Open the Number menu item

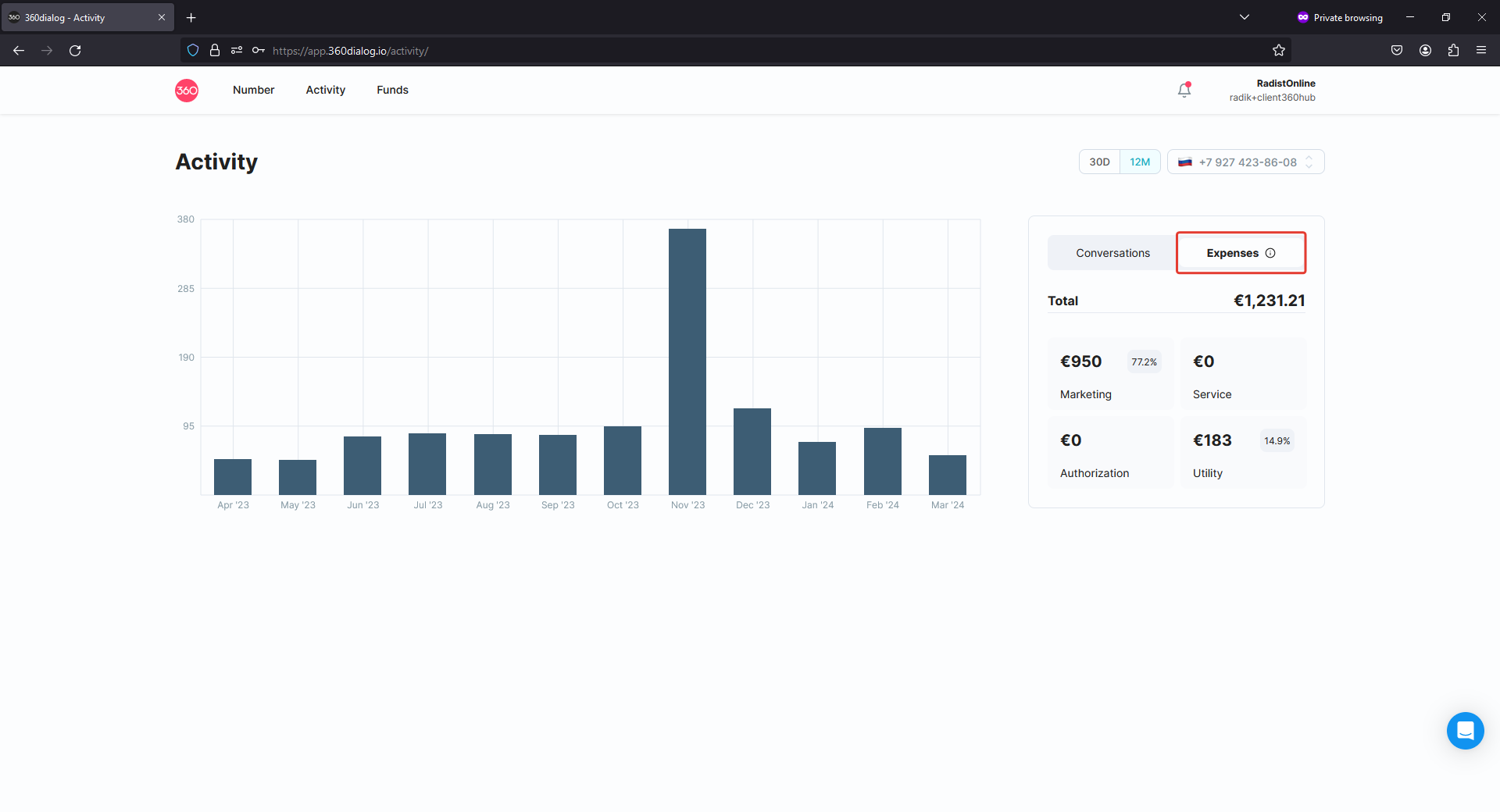(253, 90)
